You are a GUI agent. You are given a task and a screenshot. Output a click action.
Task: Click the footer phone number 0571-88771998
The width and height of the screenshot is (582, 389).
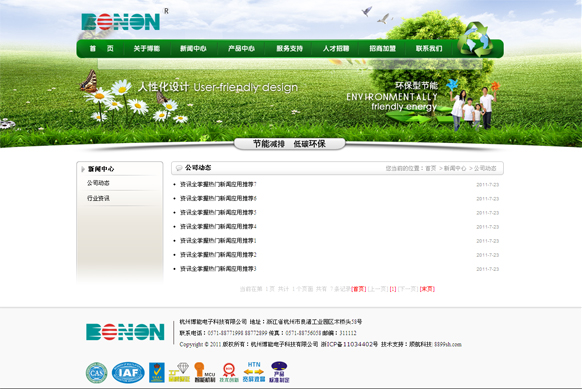pos(225,333)
